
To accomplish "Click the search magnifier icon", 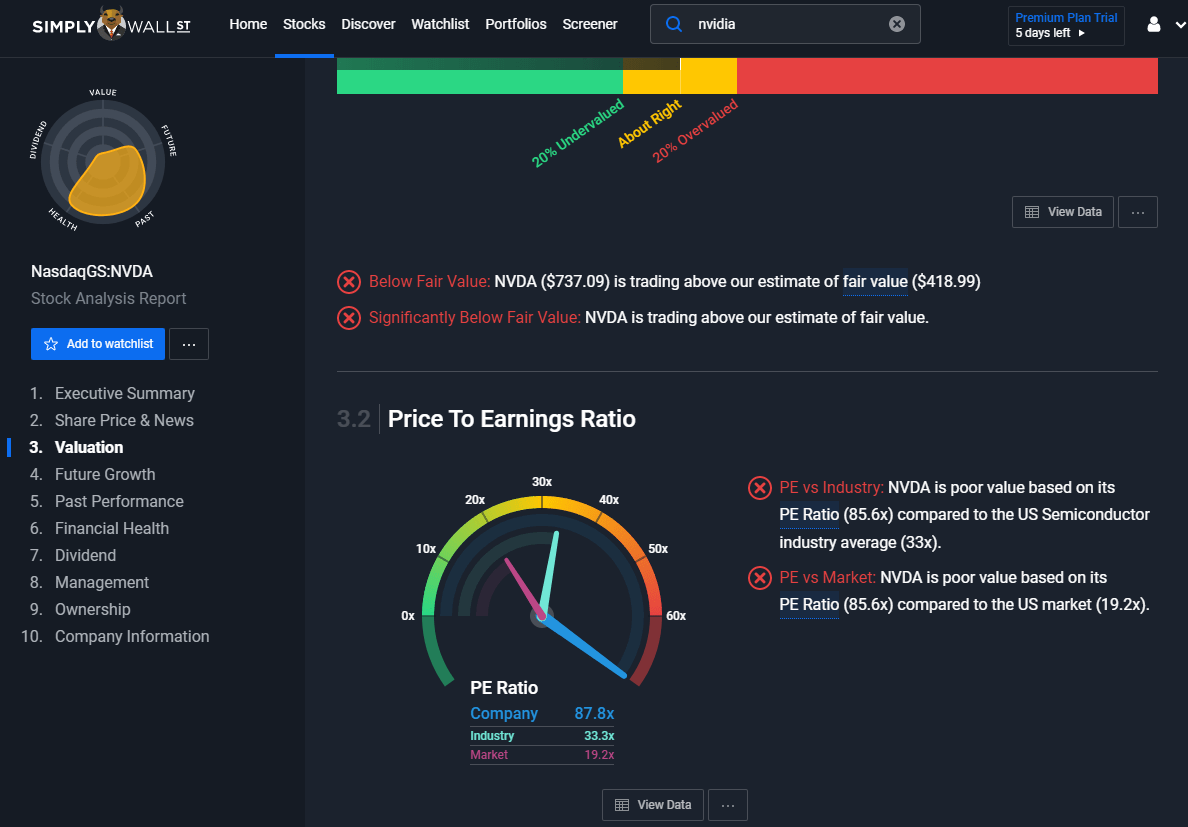I will coord(674,24).
